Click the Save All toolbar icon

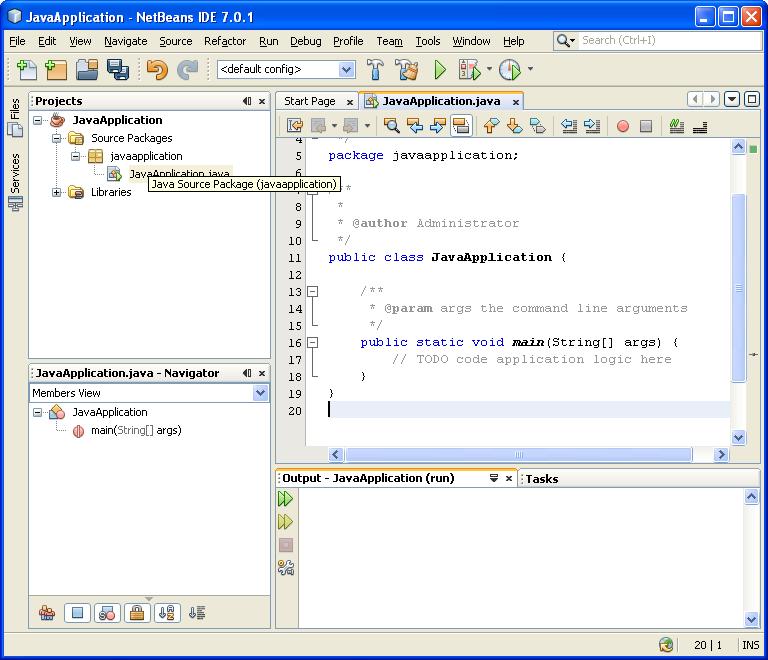click(x=118, y=70)
